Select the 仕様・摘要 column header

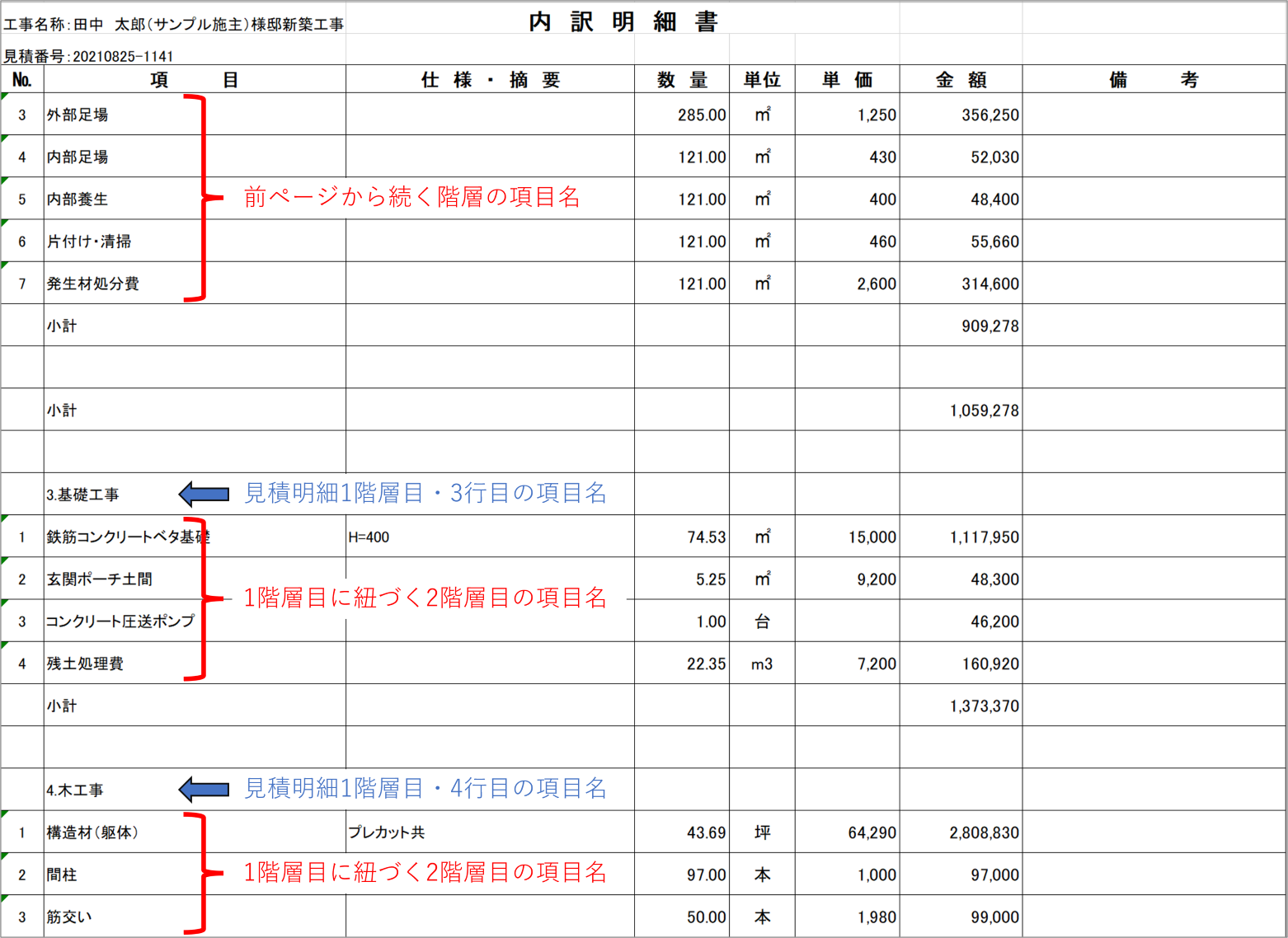490,80
